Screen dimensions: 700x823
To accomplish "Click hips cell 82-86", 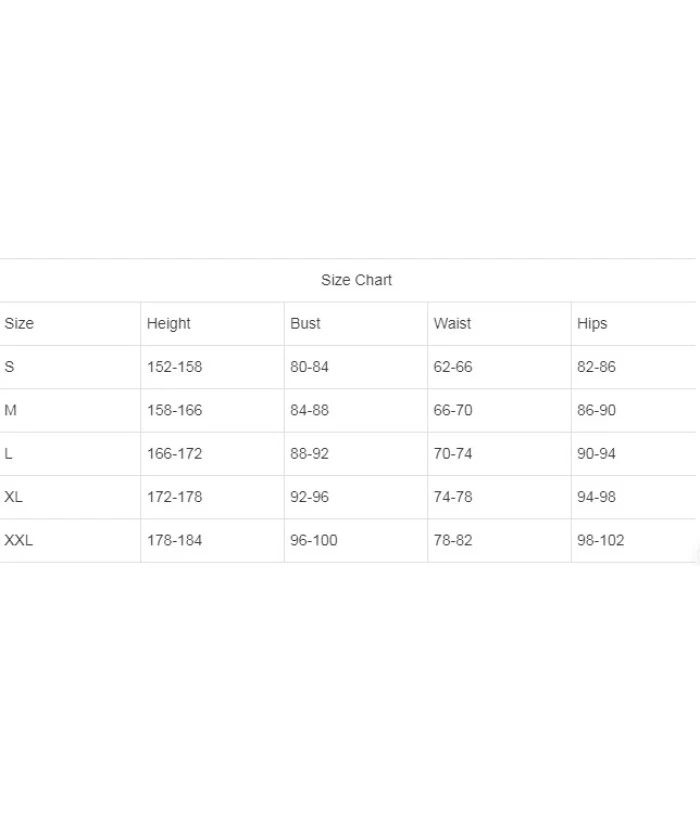I will coord(596,367).
